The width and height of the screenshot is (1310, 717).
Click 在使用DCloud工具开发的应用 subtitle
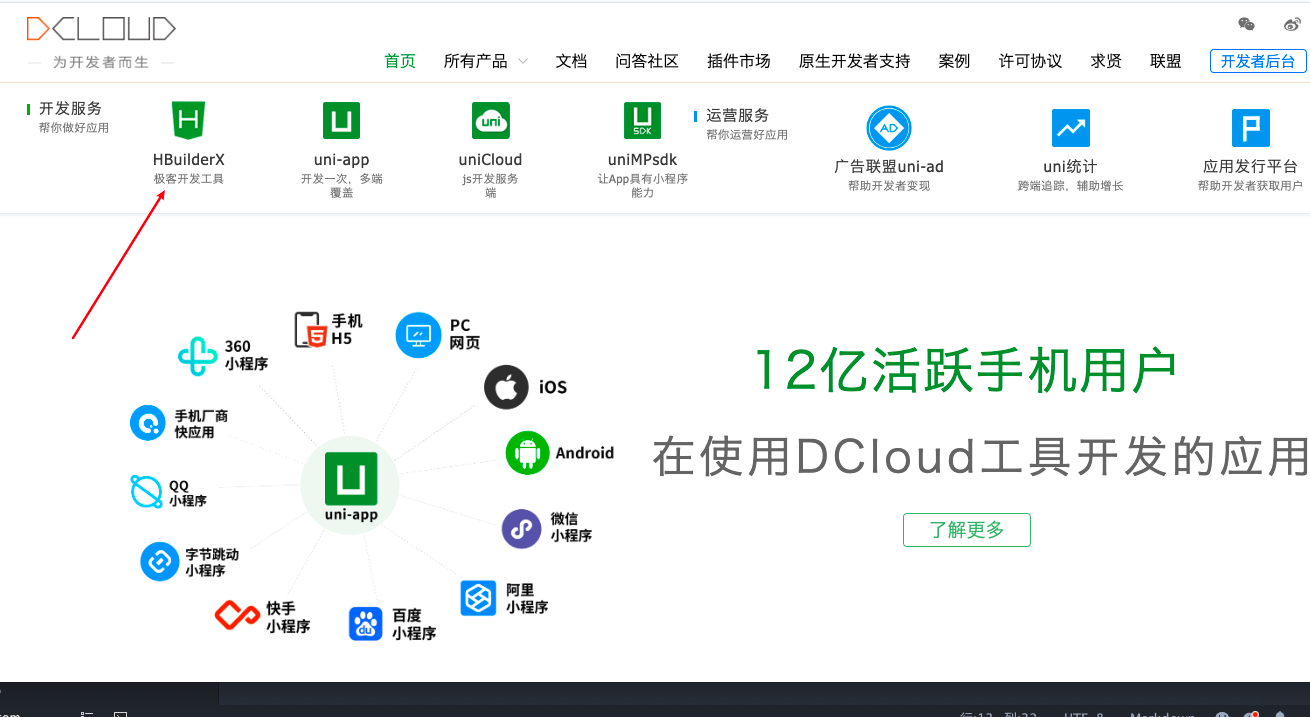coord(981,456)
